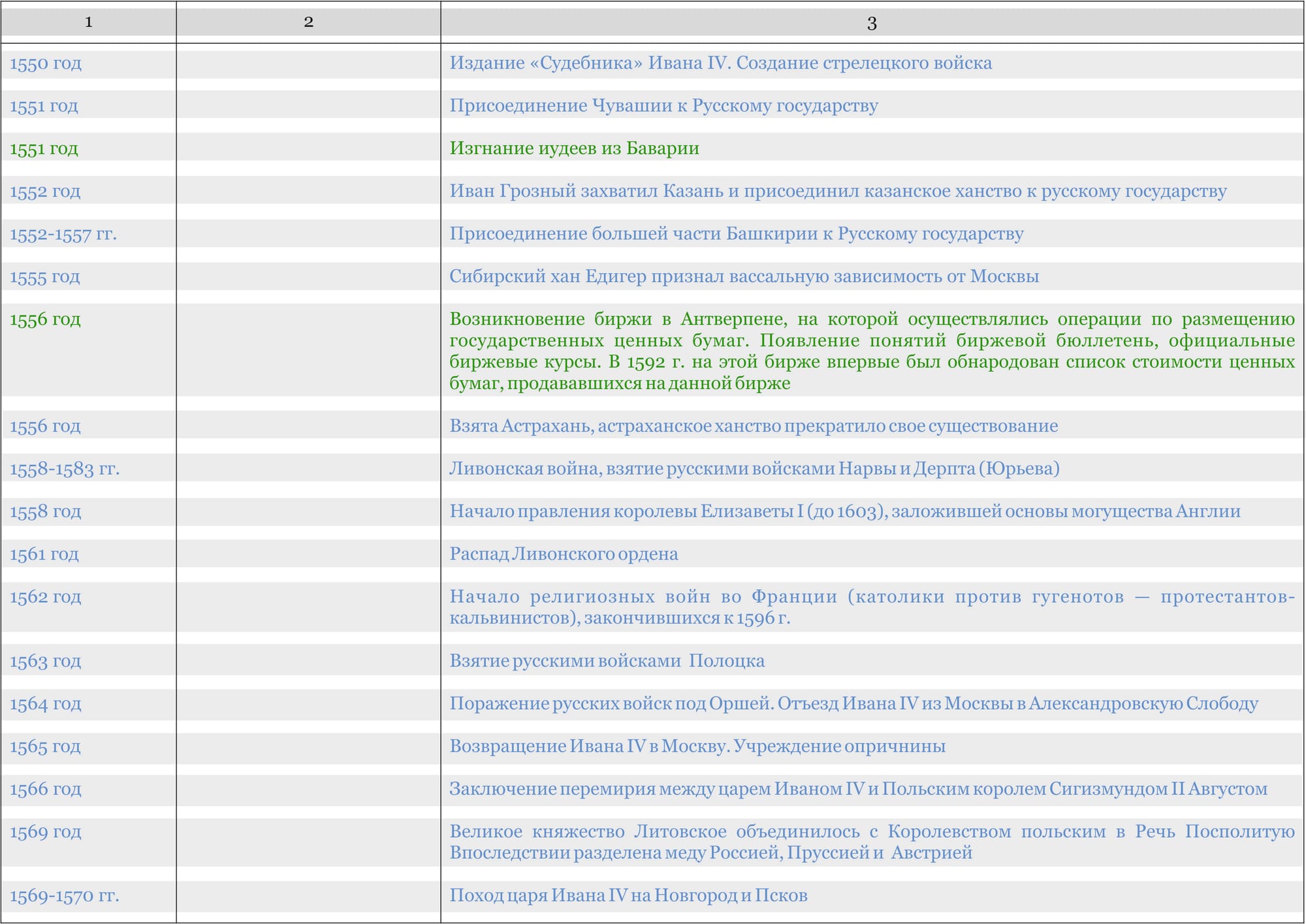Click column header '1'
The height and width of the screenshot is (924, 1306).
88,22
